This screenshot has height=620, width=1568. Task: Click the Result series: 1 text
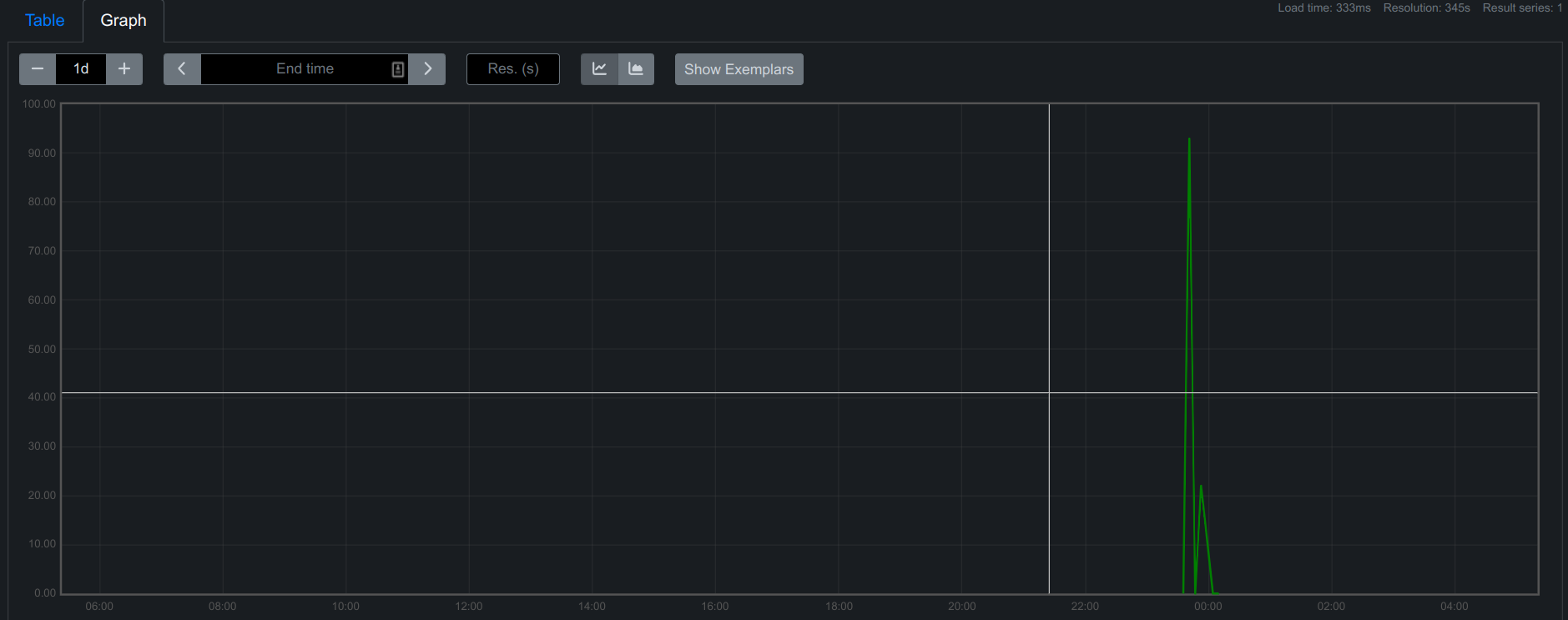(1523, 8)
